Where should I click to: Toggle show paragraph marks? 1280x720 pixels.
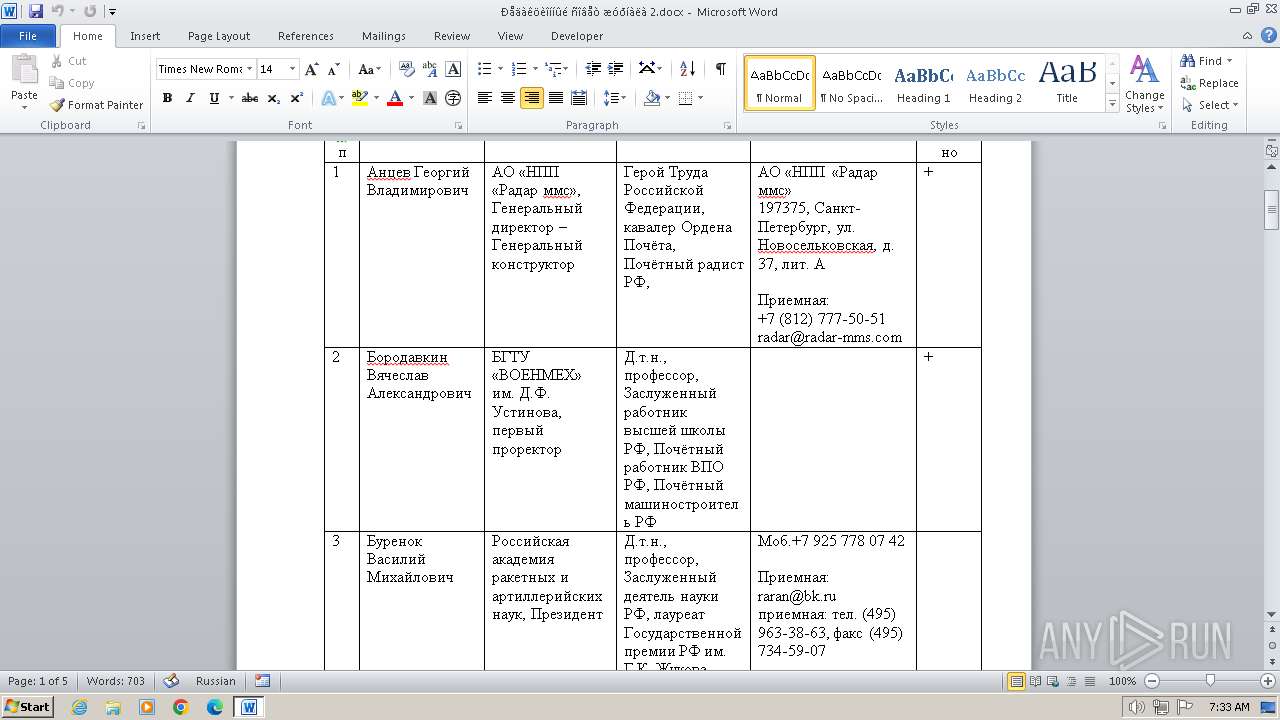click(x=720, y=69)
